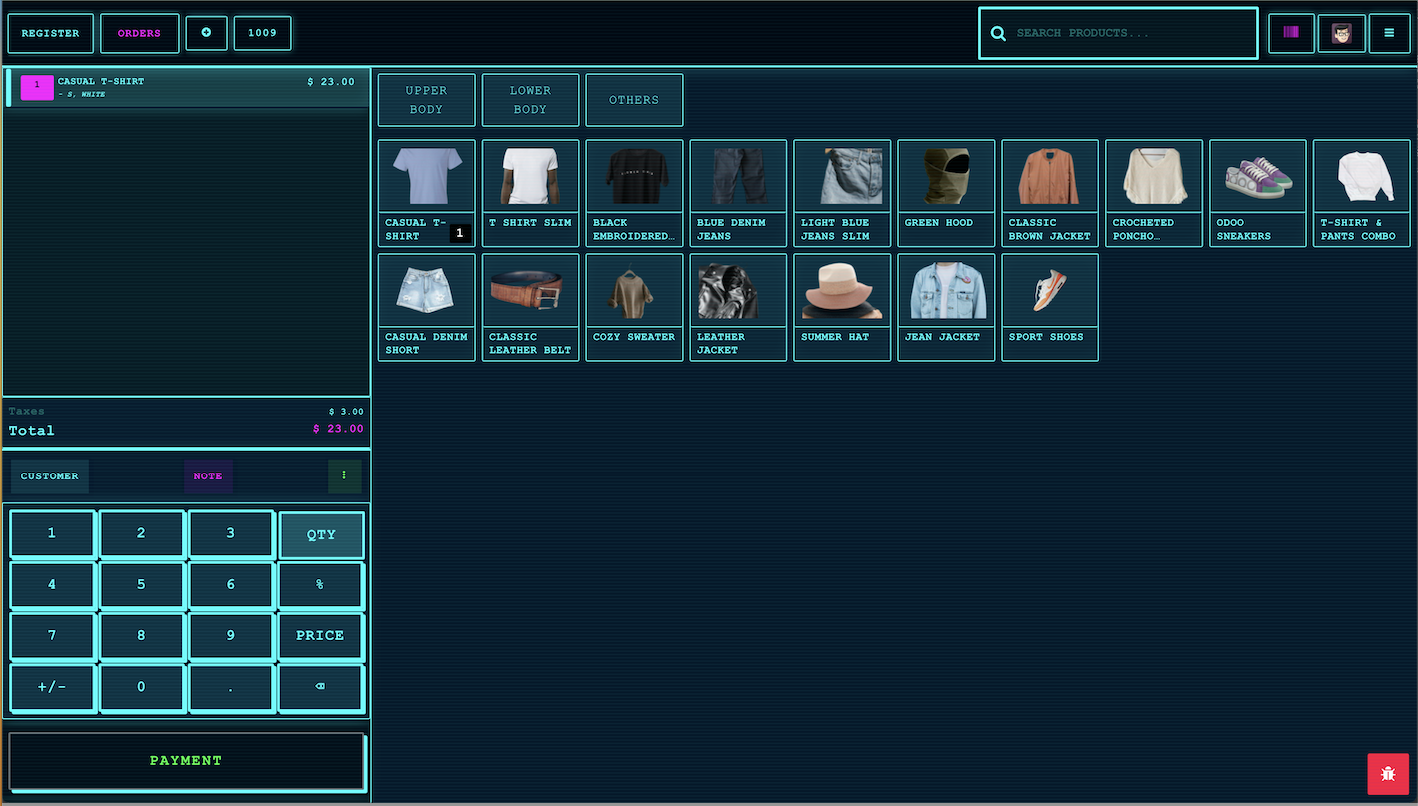Screen dimensions: 1418x806
Task: Open the Orders screen
Action: click(139, 33)
